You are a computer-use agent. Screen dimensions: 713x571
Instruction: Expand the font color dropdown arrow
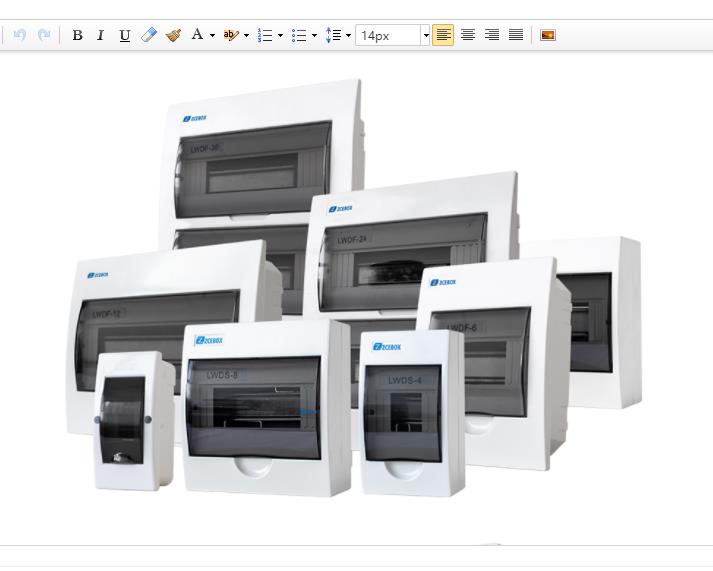212,35
